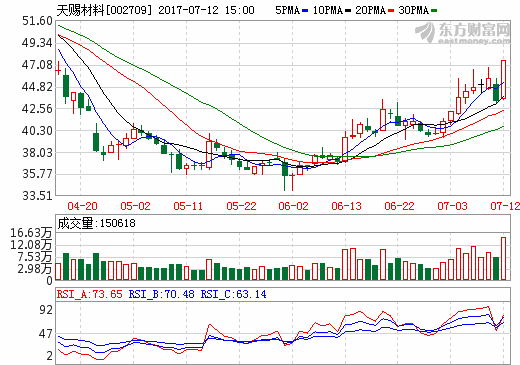Viewport: 520px width, 365px height.
Task: Click the black doji cross candlestick in July
Action: [481, 85]
